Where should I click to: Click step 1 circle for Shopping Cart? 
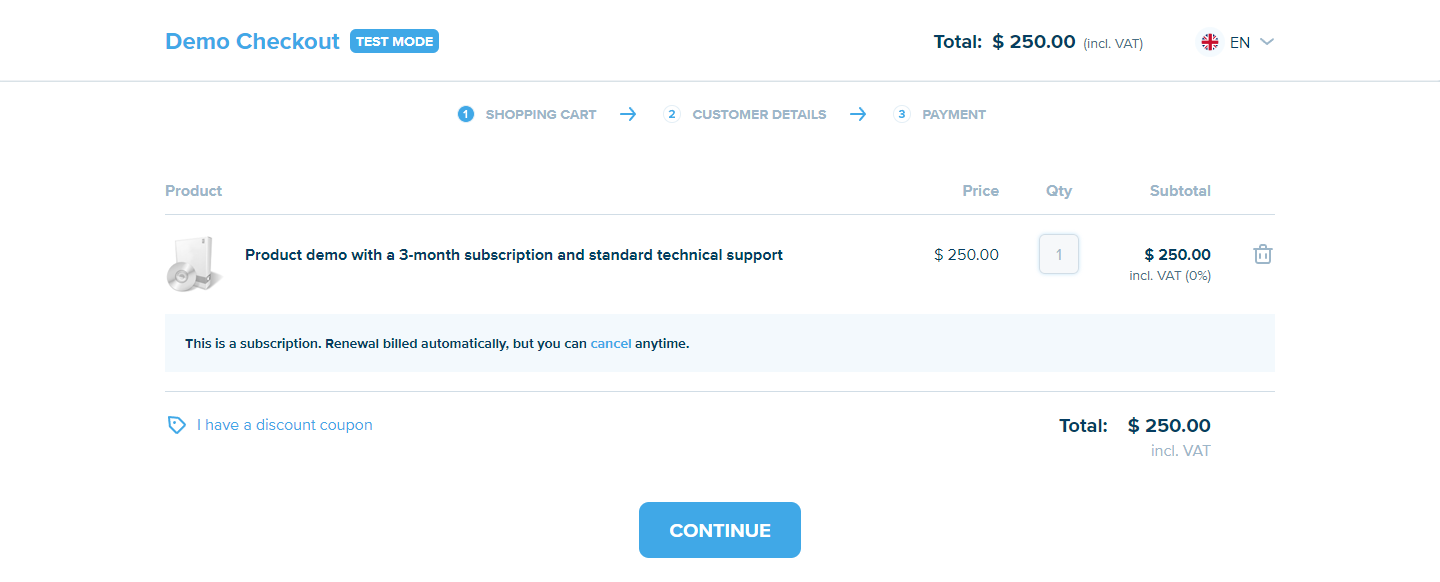pyautogui.click(x=465, y=114)
